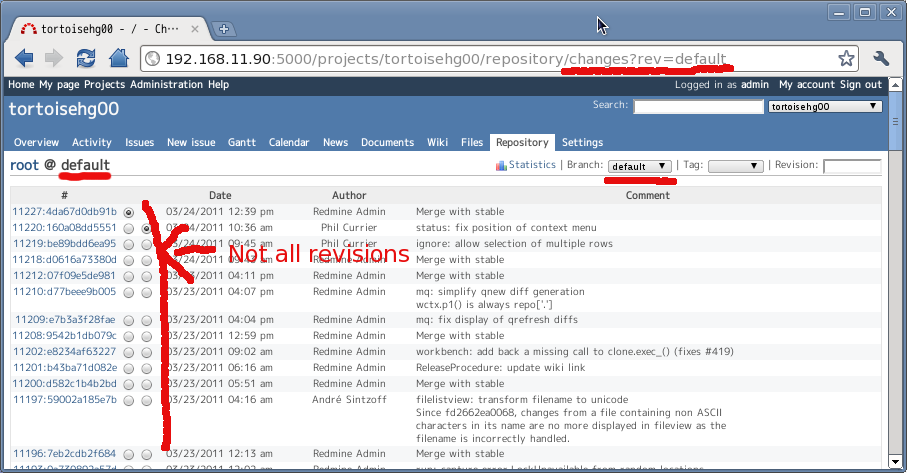Open the Wiki tab
The width and height of the screenshot is (907, 473).
pyautogui.click(x=437, y=142)
